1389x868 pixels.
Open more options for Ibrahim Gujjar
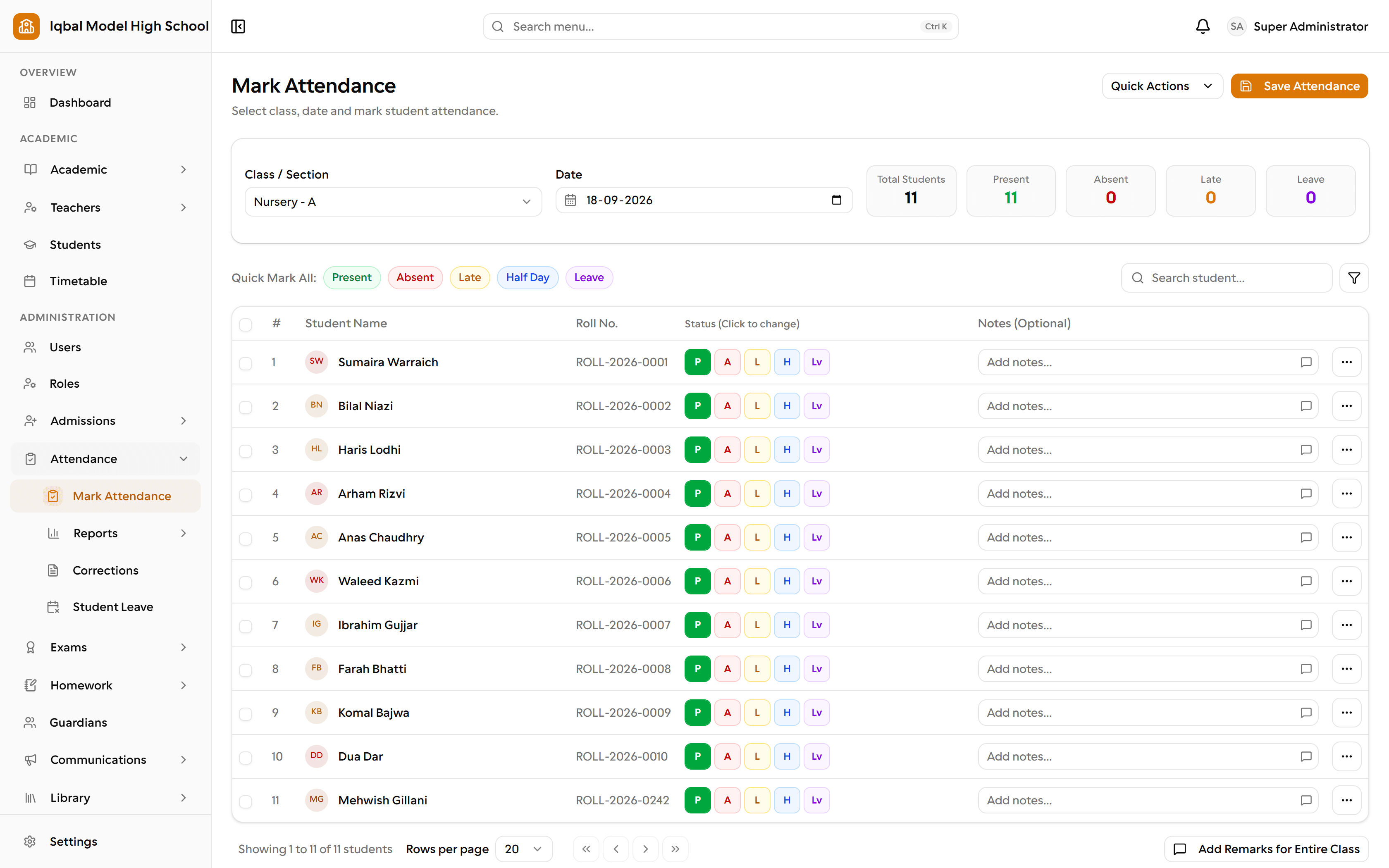pos(1346,625)
